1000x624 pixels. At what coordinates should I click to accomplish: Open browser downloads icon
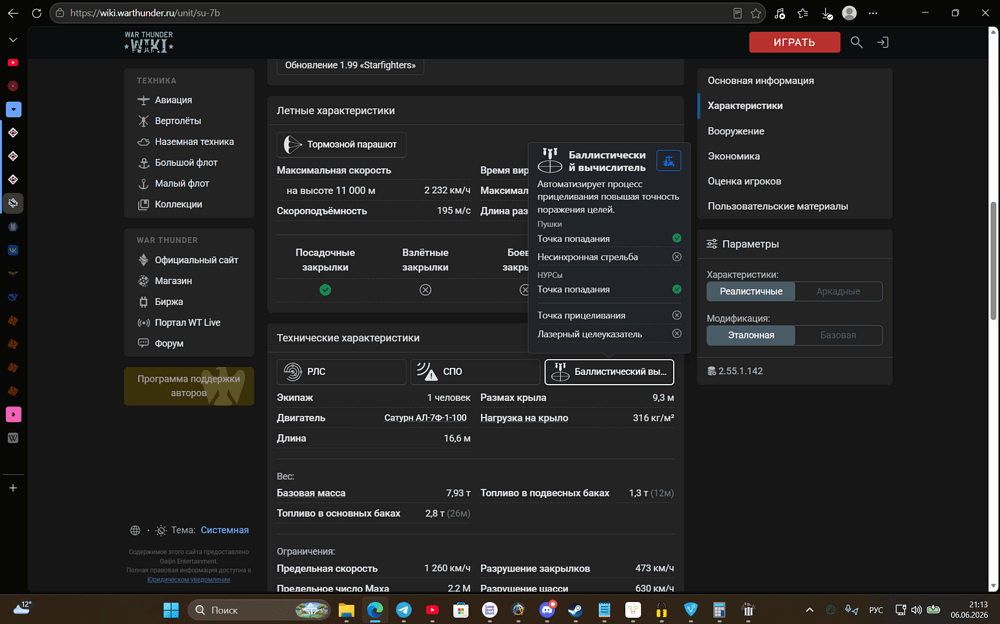[x=827, y=13]
